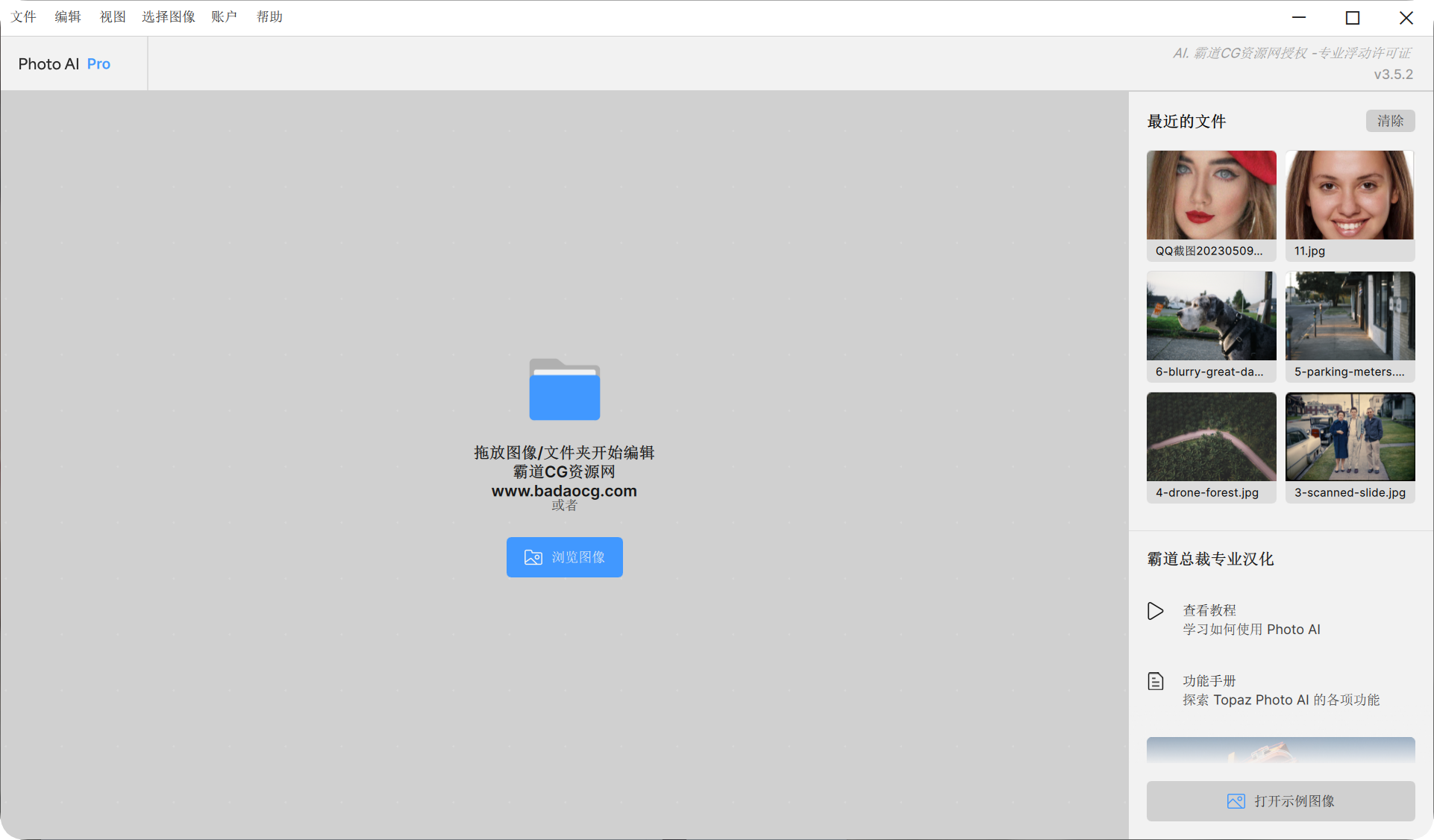The height and width of the screenshot is (840, 1434).
Task: Click the v3.5.2 version text
Action: tap(1393, 75)
